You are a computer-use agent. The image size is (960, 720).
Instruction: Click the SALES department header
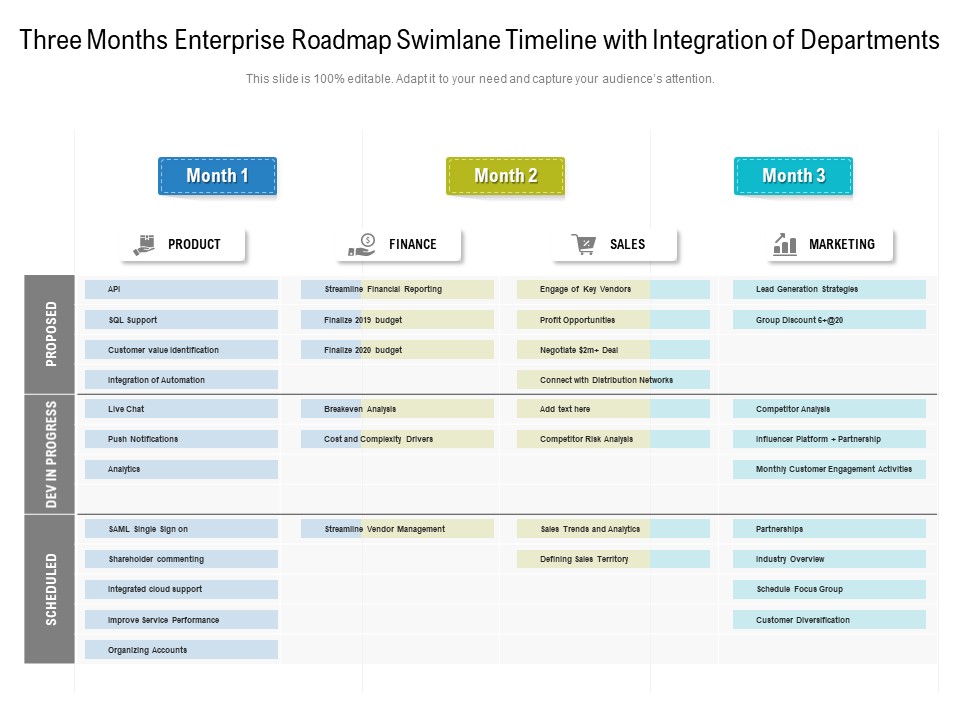point(615,244)
